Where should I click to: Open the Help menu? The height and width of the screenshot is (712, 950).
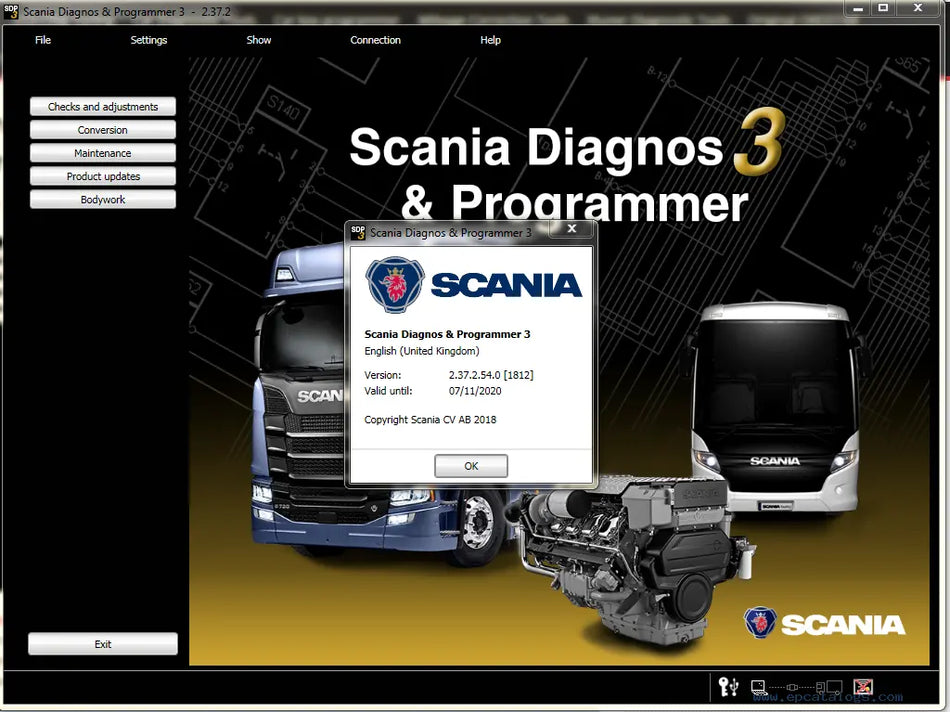tap(490, 40)
